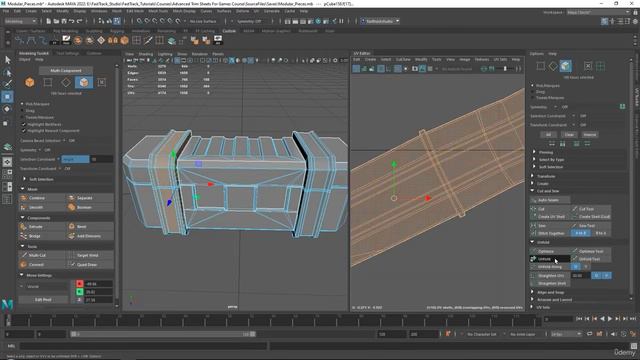
Task: Switch to Vertex selection mode in Modeling Toolkit
Action: pos(48,82)
